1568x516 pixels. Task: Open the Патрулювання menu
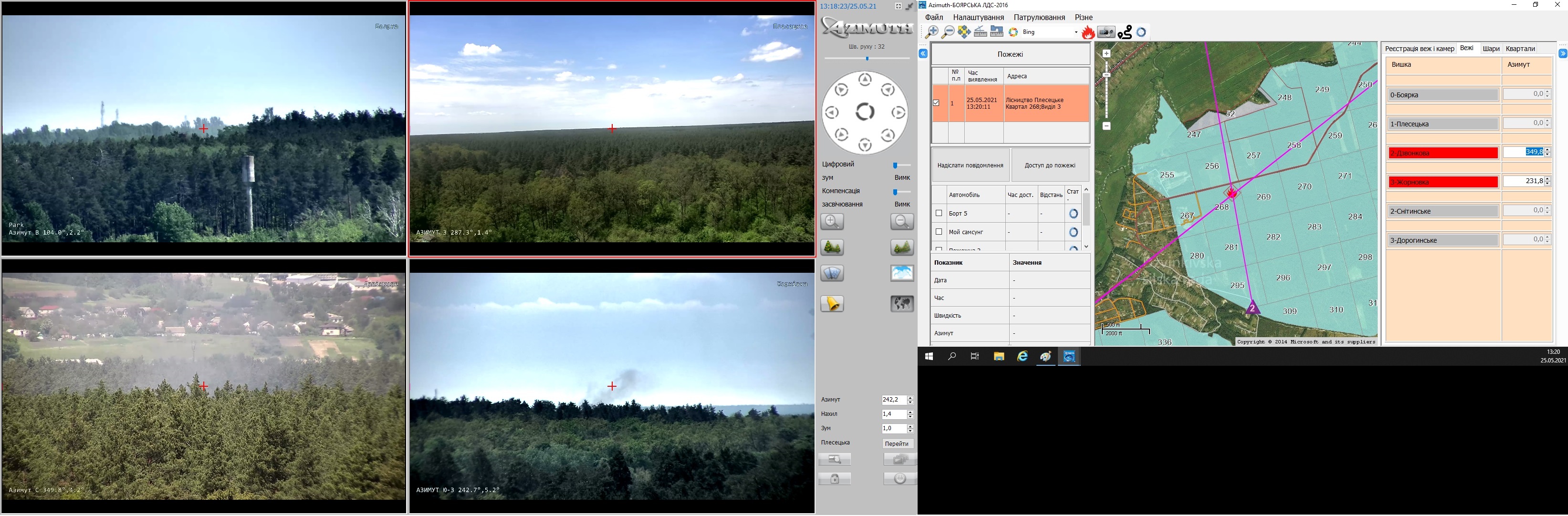tap(1039, 18)
